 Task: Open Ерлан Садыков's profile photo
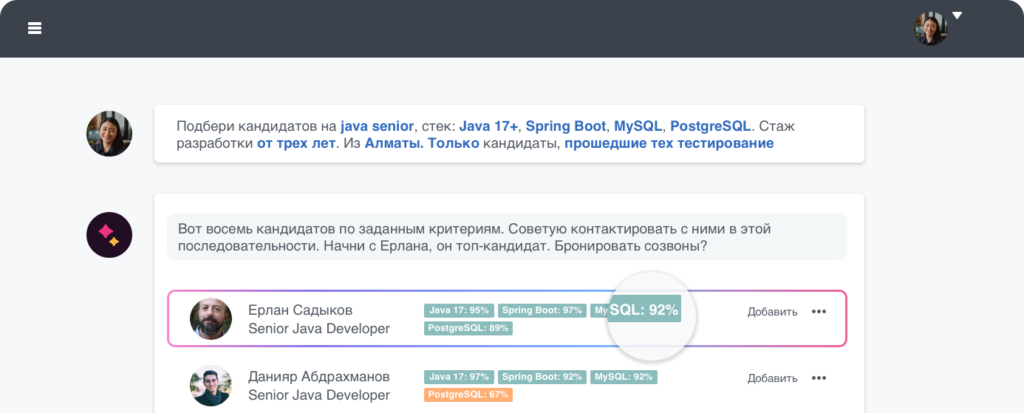[211, 318]
